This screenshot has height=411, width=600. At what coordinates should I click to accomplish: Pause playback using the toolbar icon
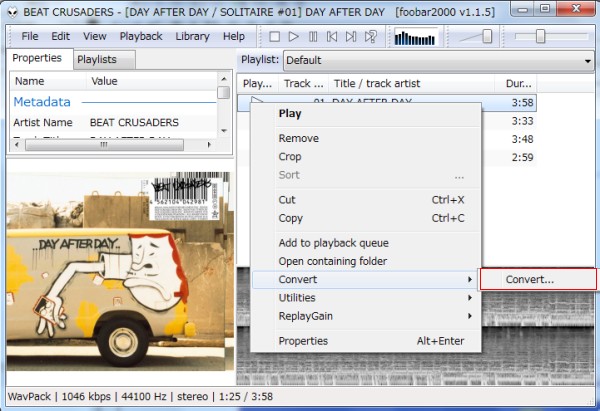[313, 37]
